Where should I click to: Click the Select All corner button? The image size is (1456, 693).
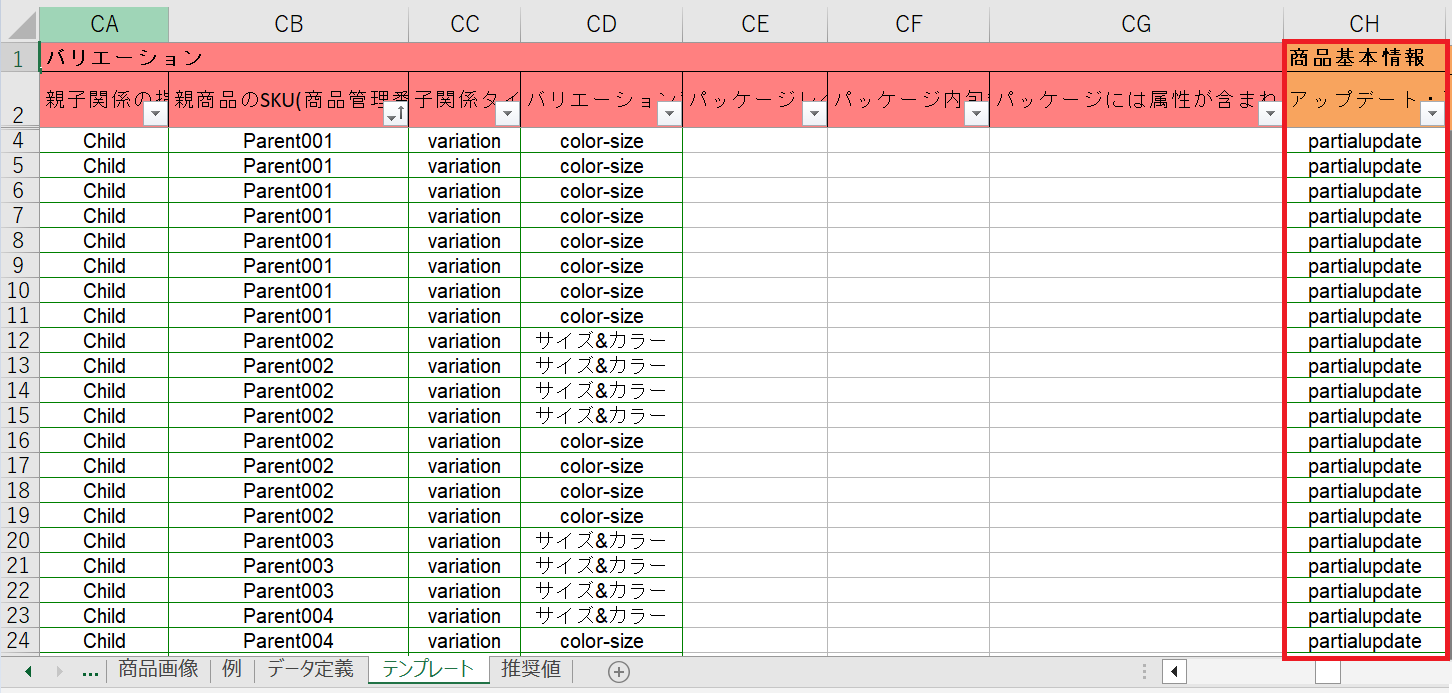click(x=19, y=25)
